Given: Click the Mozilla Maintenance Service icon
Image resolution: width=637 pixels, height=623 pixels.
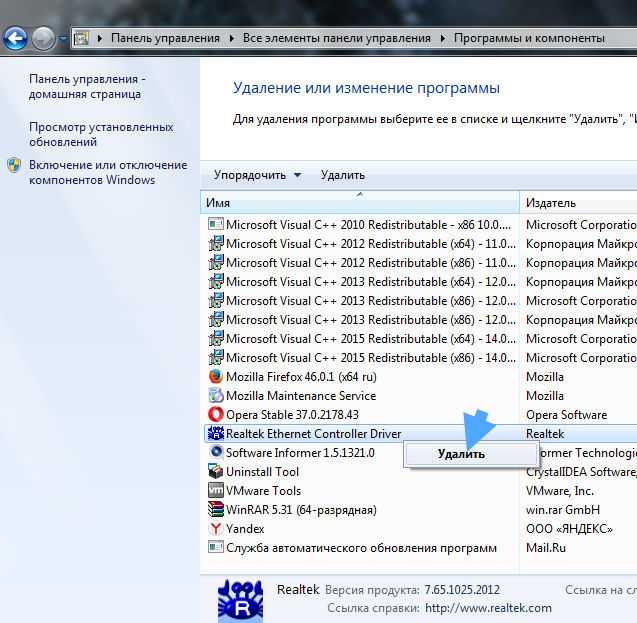Looking at the screenshot, I should click(216, 396).
